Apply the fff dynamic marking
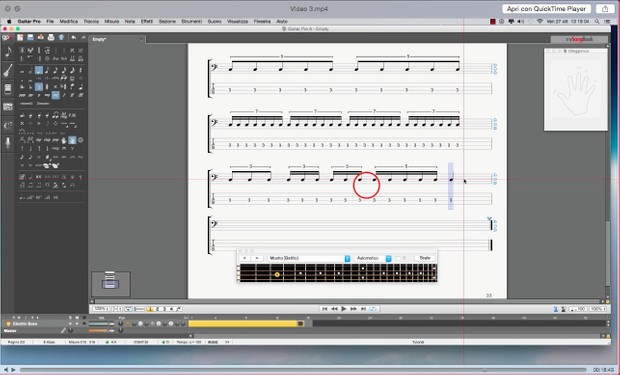 click(81, 95)
